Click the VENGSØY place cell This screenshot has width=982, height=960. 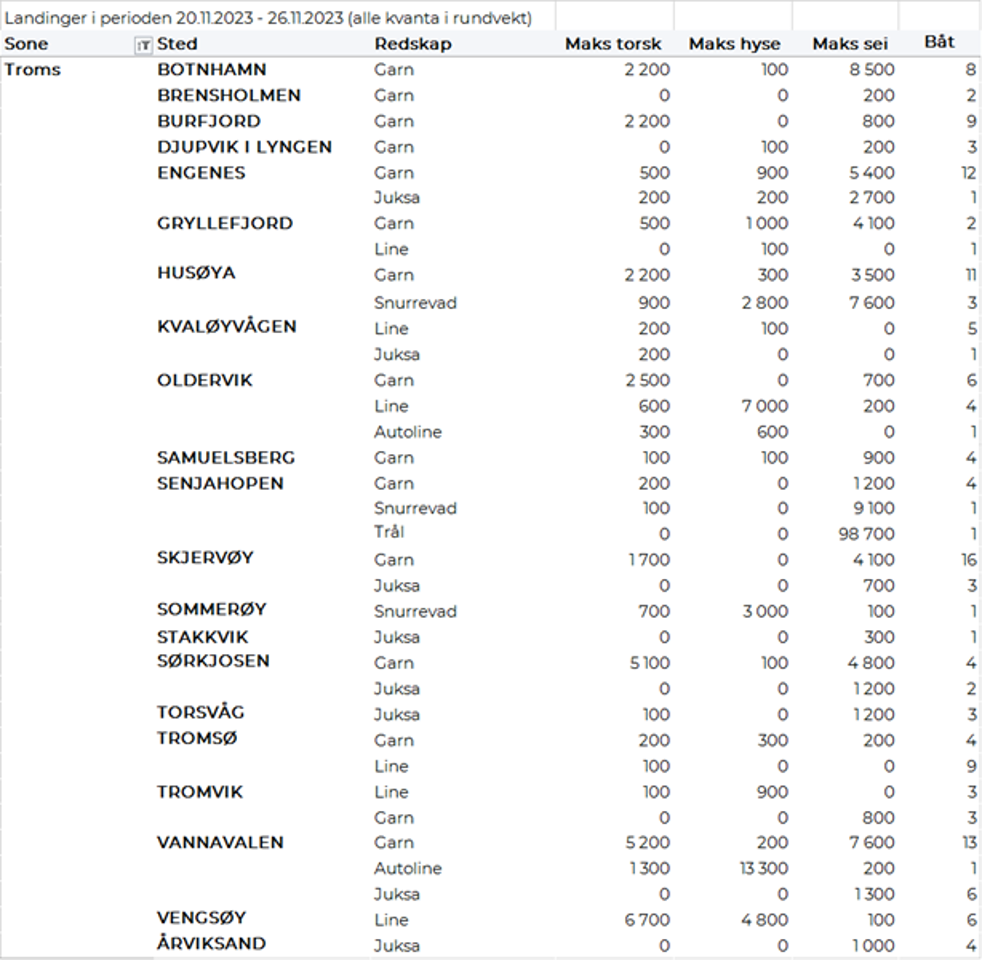(x=201, y=918)
